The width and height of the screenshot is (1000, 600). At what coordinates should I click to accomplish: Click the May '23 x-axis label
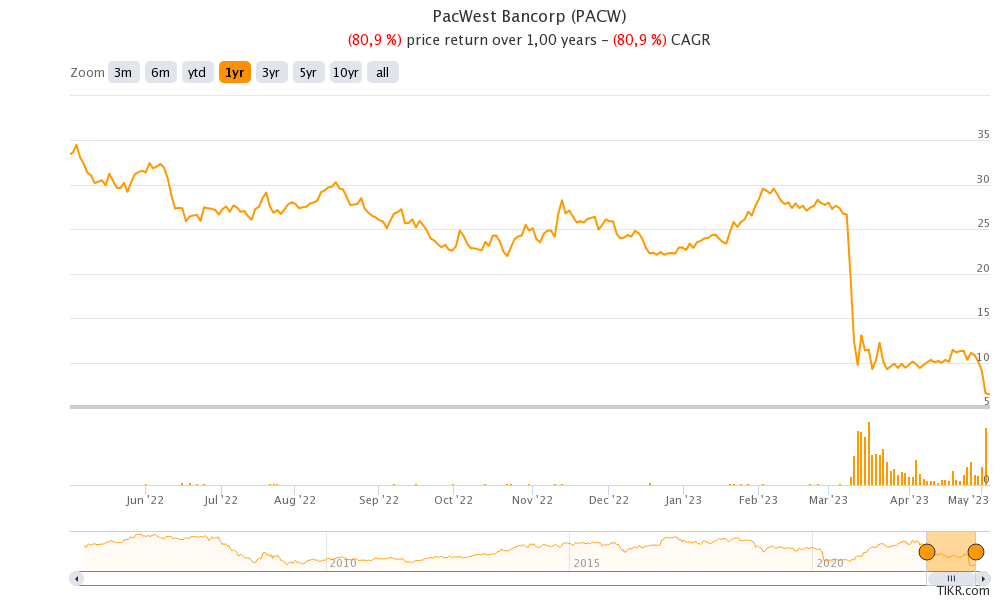click(968, 500)
